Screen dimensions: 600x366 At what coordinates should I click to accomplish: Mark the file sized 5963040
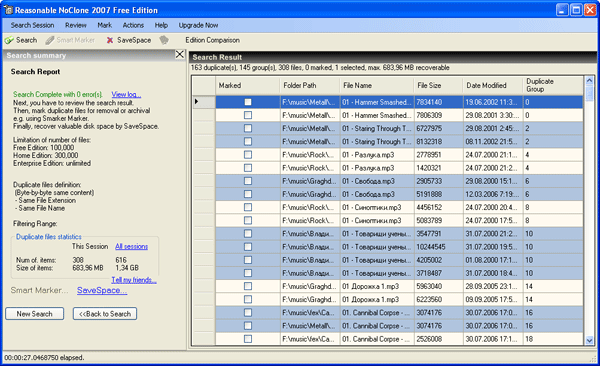(248, 286)
